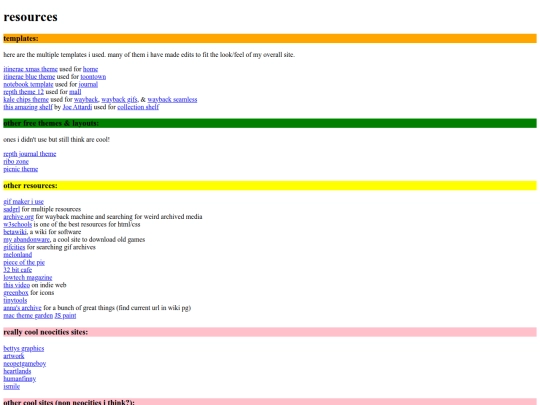The image size is (540, 405).
Task: Click the green other free themes heading
Action: click(270, 123)
